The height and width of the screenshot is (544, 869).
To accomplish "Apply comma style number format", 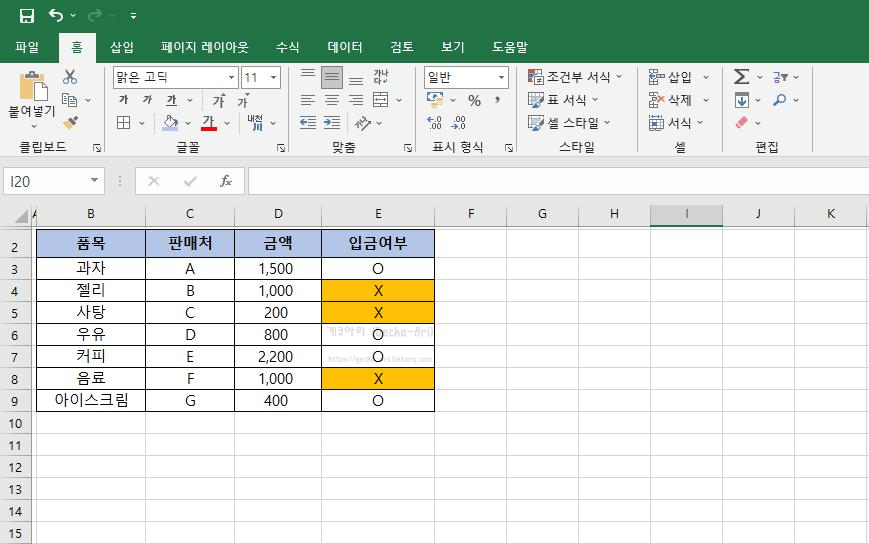I will pos(498,100).
